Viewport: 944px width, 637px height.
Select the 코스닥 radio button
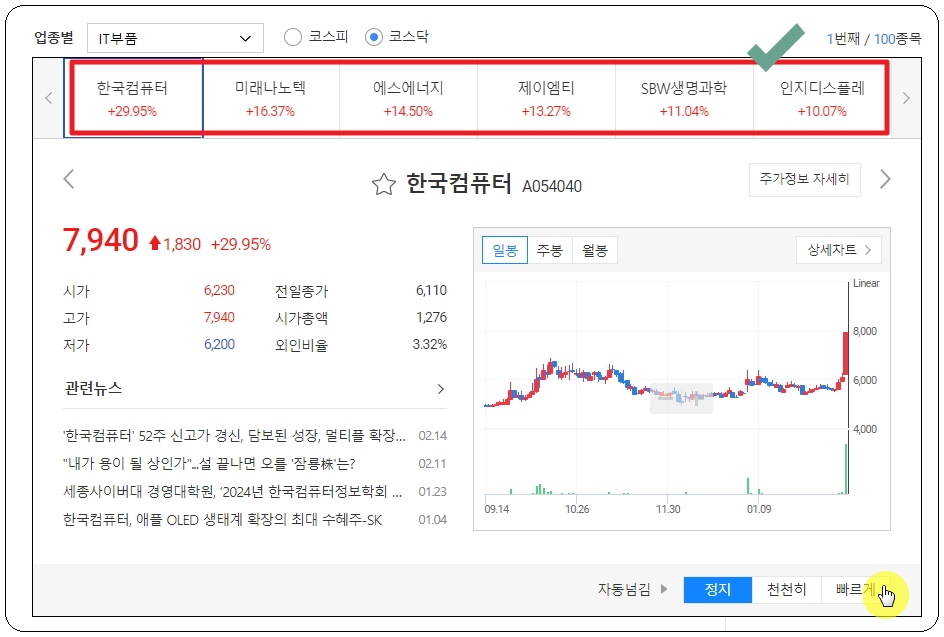click(374, 37)
